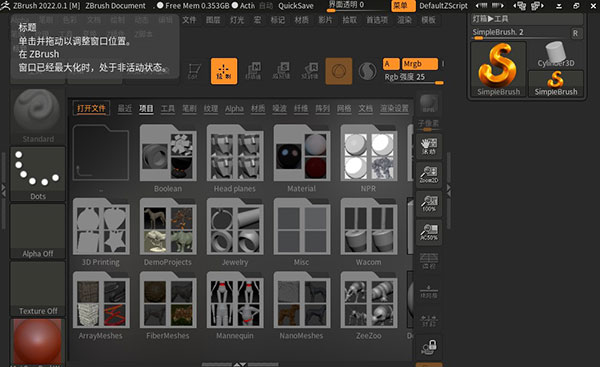
Task: Expand the right tray divider arrows
Action: point(448,190)
